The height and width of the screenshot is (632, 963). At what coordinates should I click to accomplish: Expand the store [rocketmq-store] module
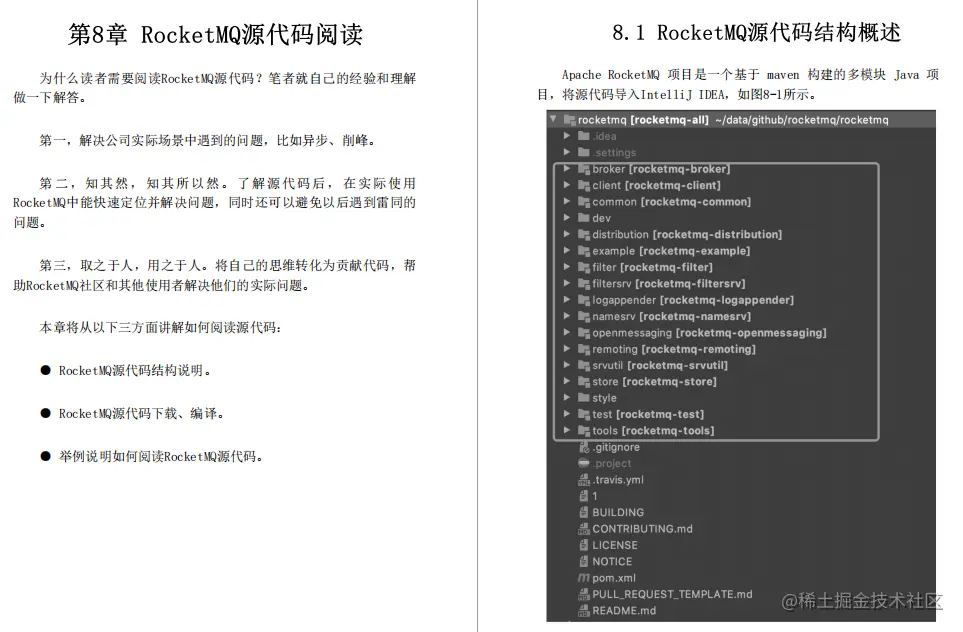[x=567, y=381]
